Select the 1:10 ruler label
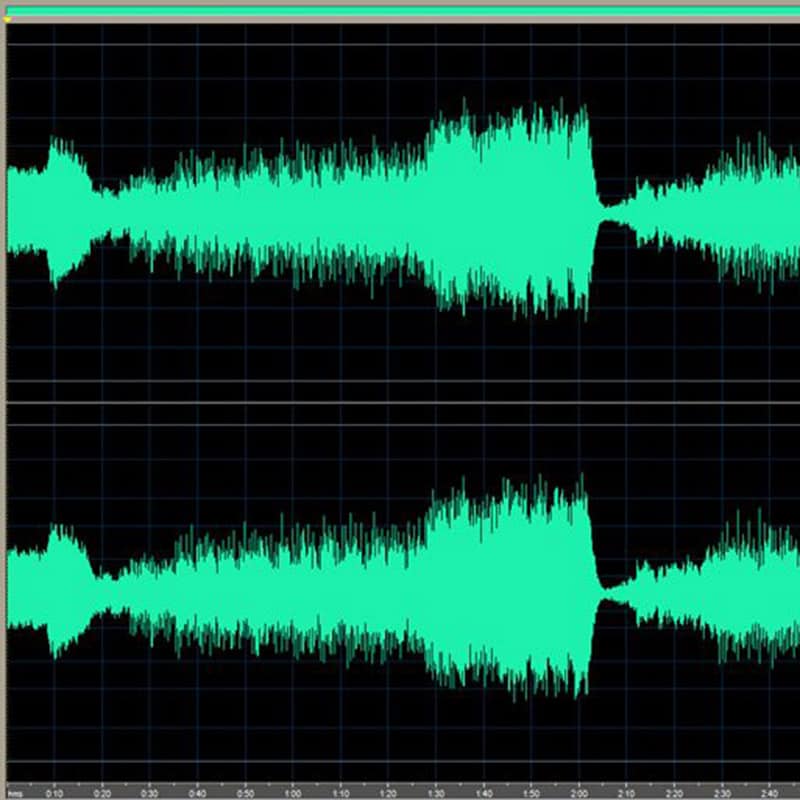 point(341,794)
